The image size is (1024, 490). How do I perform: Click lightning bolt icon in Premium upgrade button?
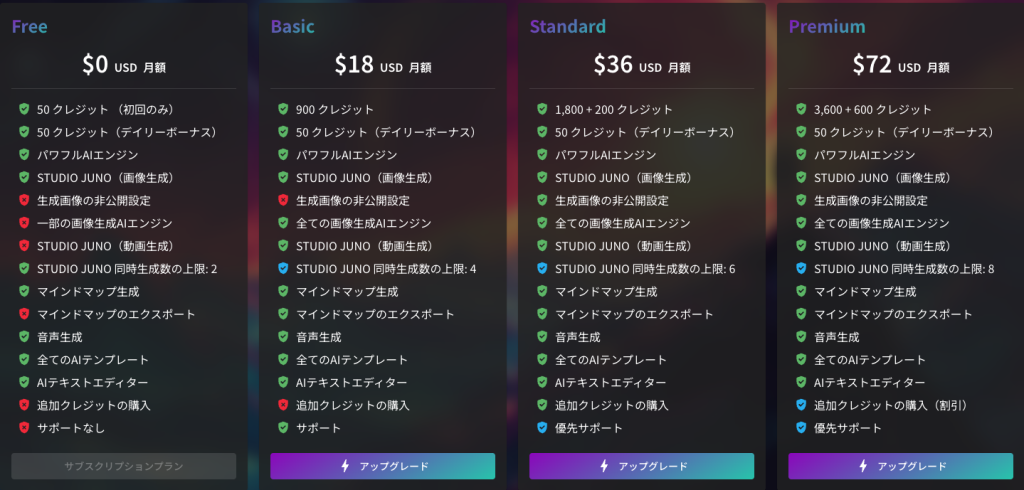click(x=863, y=466)
